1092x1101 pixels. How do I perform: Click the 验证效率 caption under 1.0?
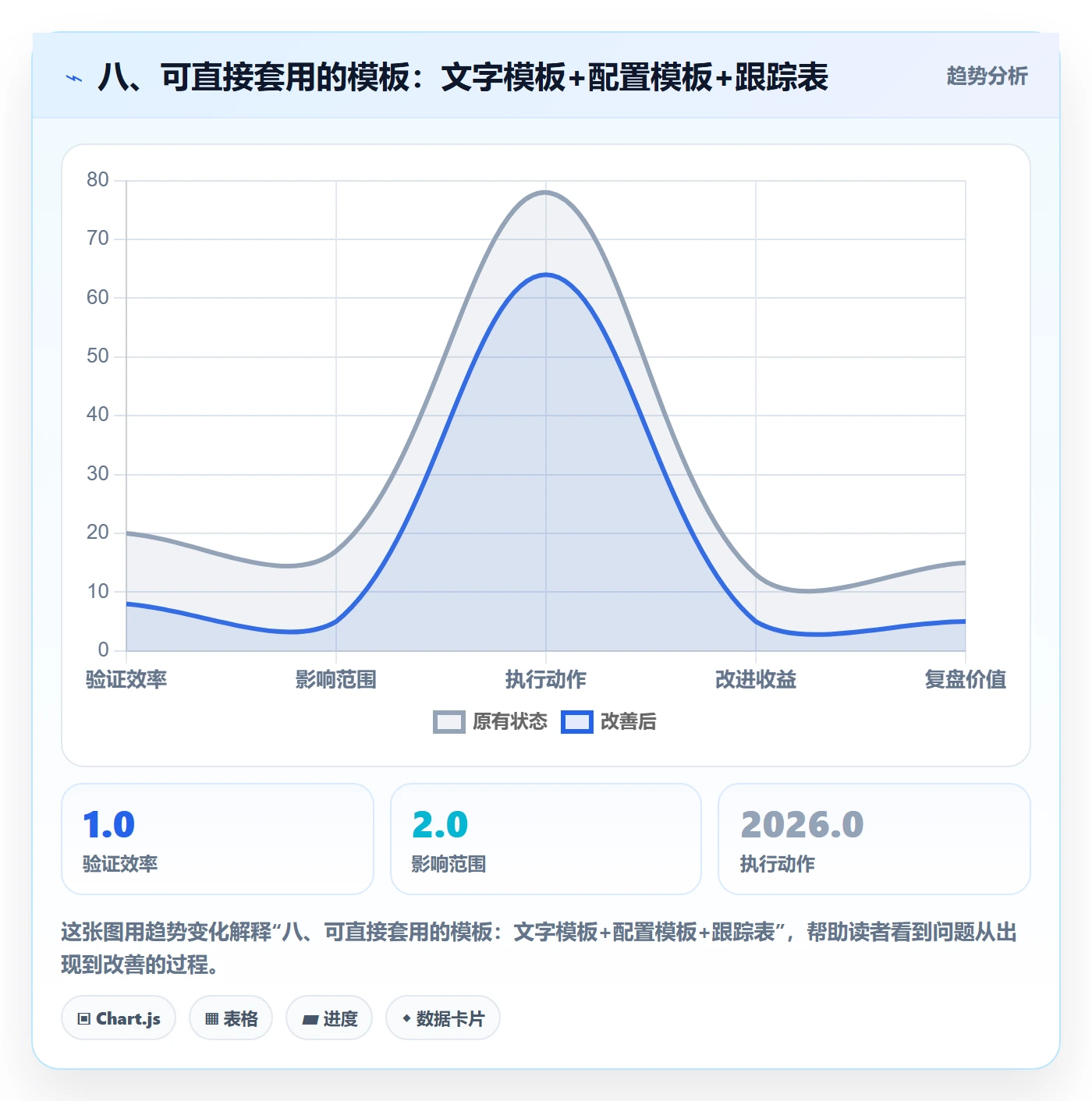pyautogui.click(x=120, y=864)
